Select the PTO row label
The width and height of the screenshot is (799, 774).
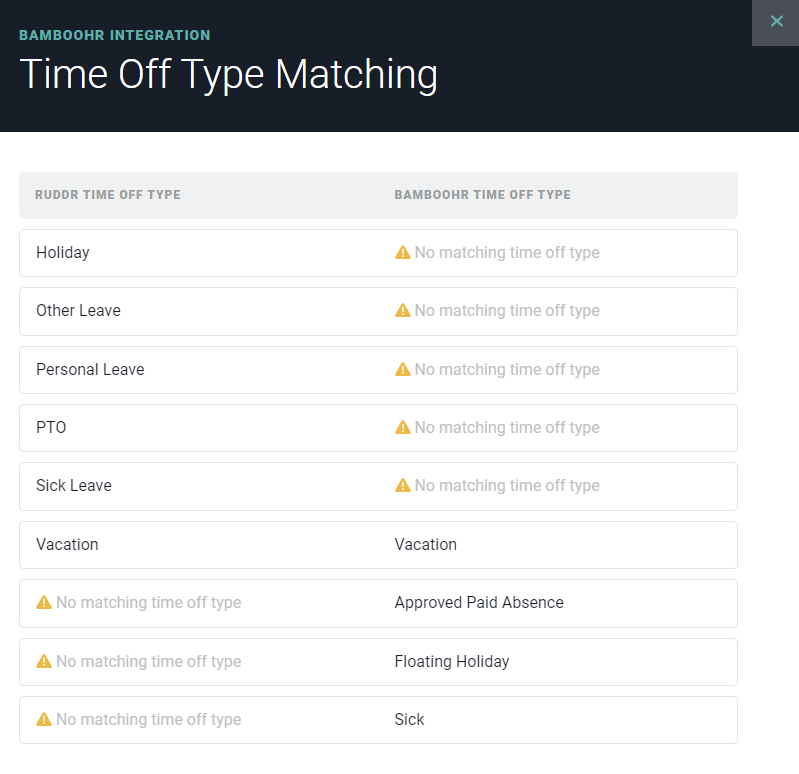(51, 428)
